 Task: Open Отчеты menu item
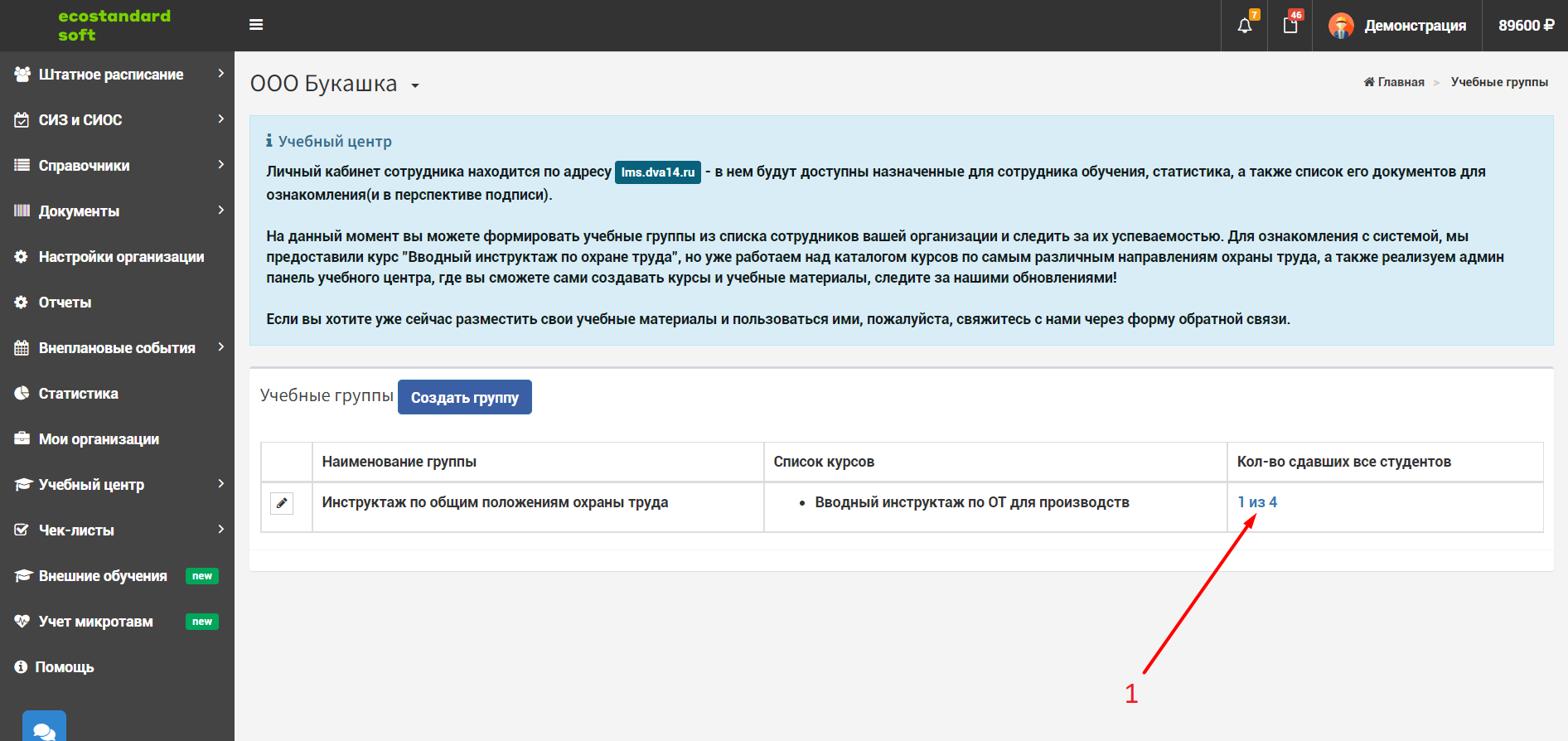click(x=117, y=303)
